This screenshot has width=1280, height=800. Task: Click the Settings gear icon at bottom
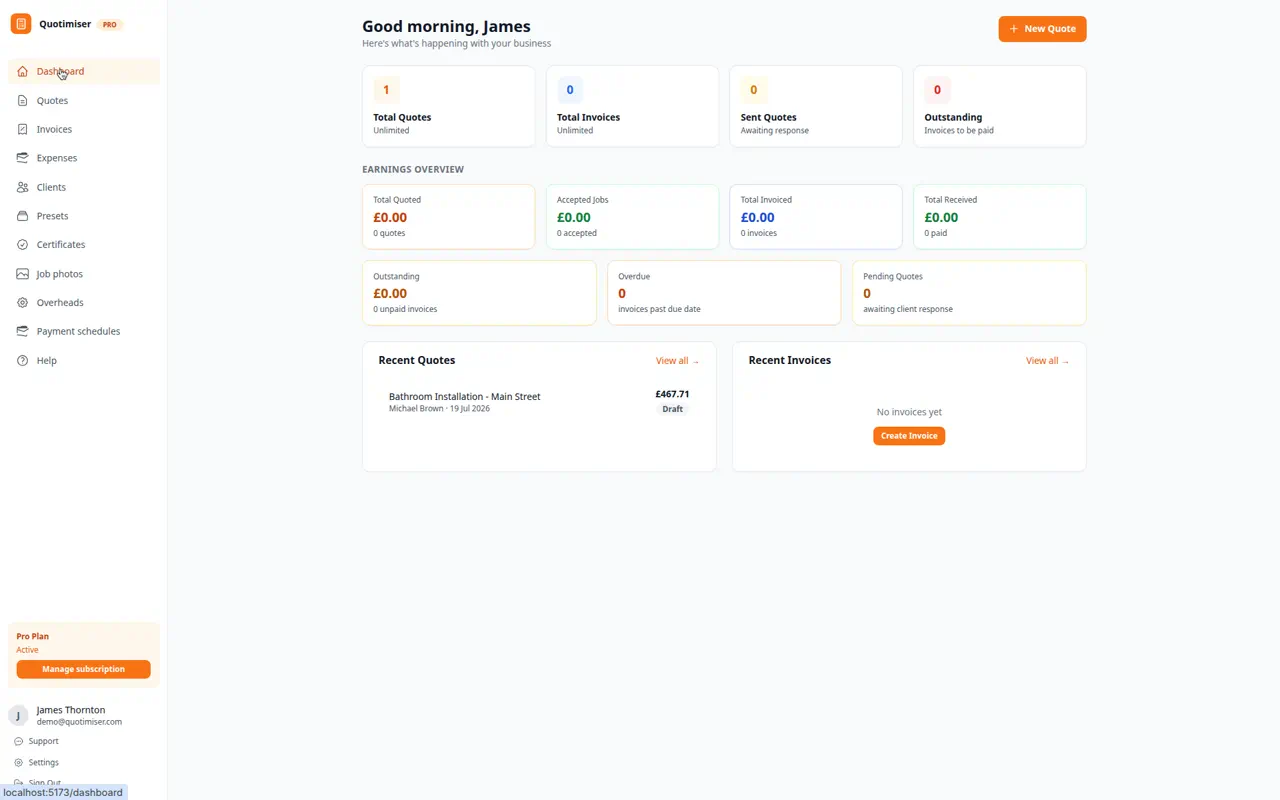coord(18,762)
